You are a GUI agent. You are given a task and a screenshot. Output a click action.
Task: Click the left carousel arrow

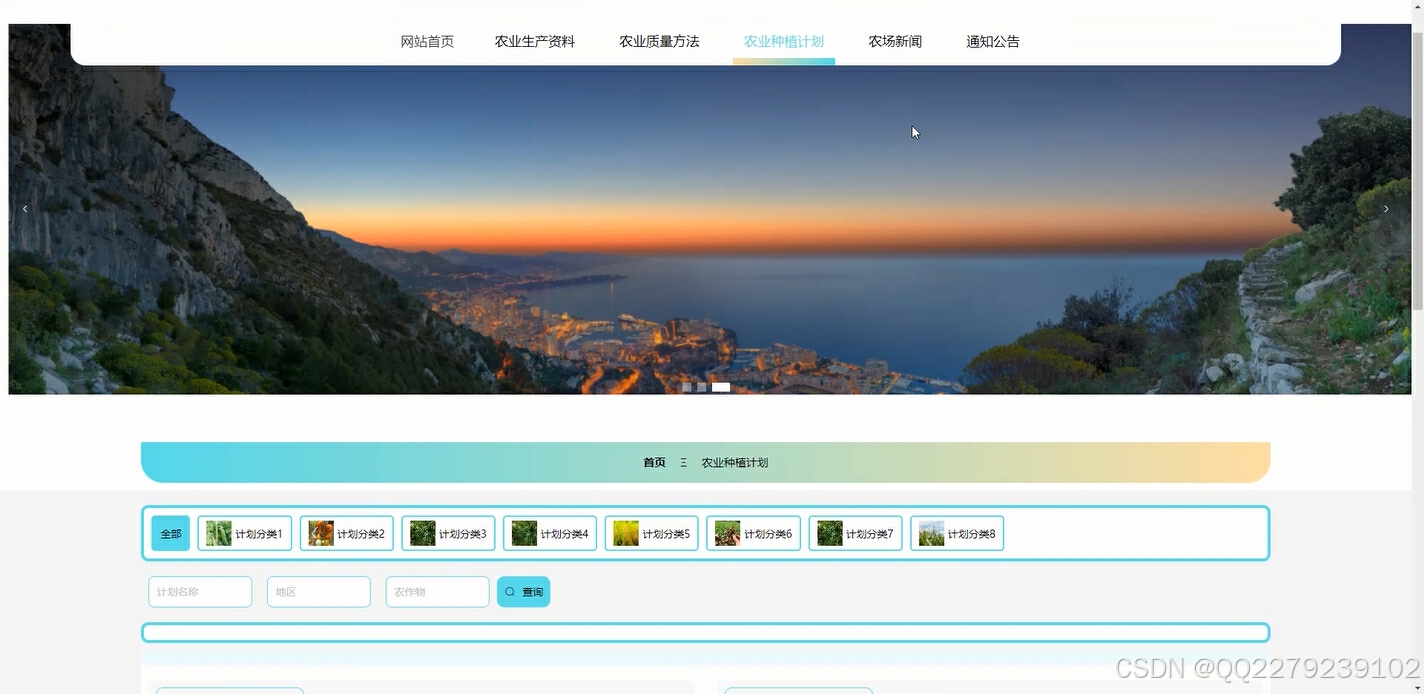[25, 209]
